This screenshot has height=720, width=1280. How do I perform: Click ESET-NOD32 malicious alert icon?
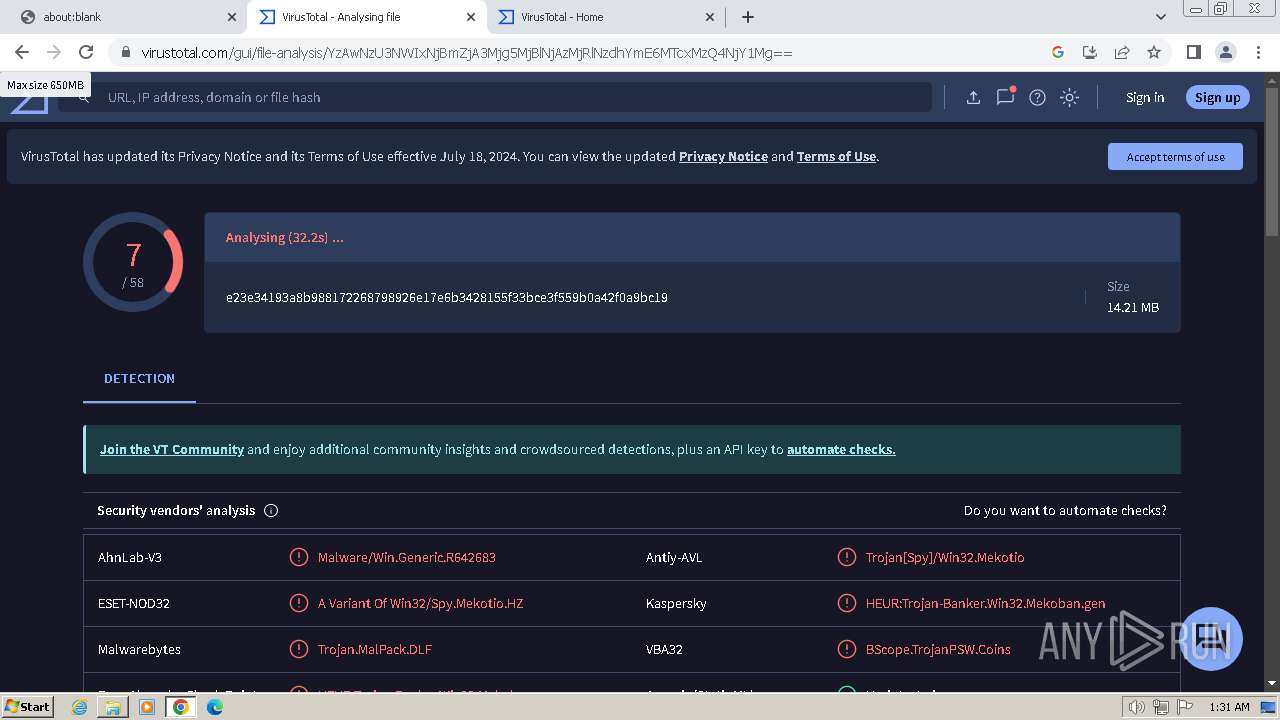click(x=298, y=603)
